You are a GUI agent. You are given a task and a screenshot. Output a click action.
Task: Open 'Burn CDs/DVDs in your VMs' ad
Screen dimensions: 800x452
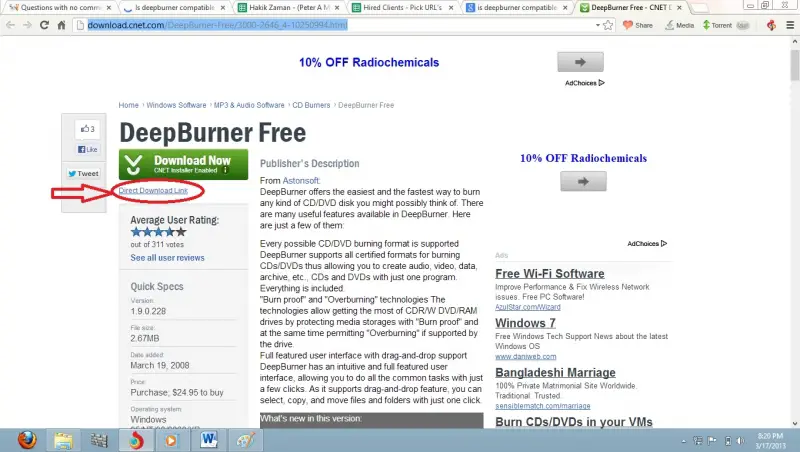tap(574, 422)
